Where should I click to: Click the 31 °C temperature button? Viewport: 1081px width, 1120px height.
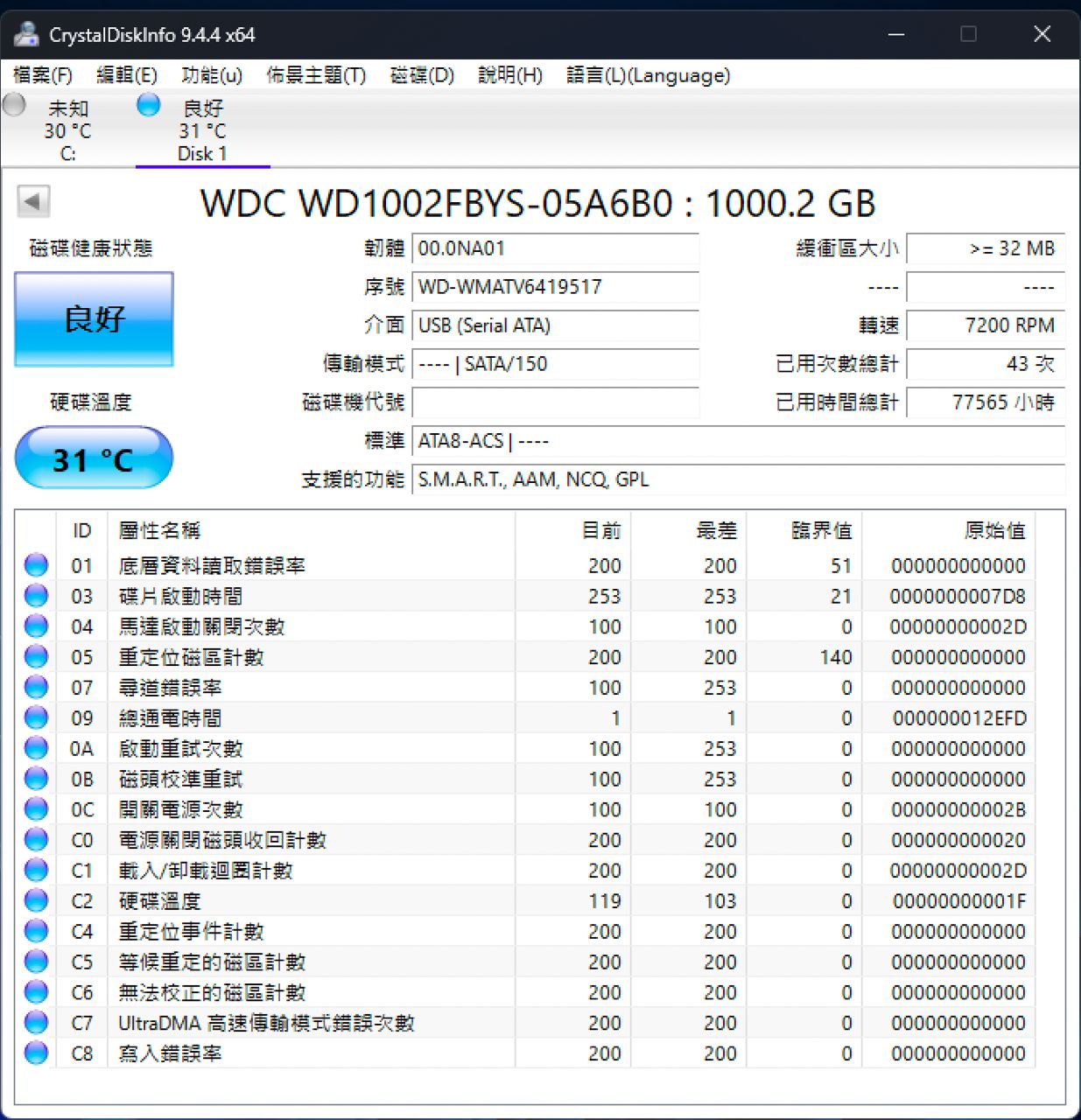pos(94,458)
